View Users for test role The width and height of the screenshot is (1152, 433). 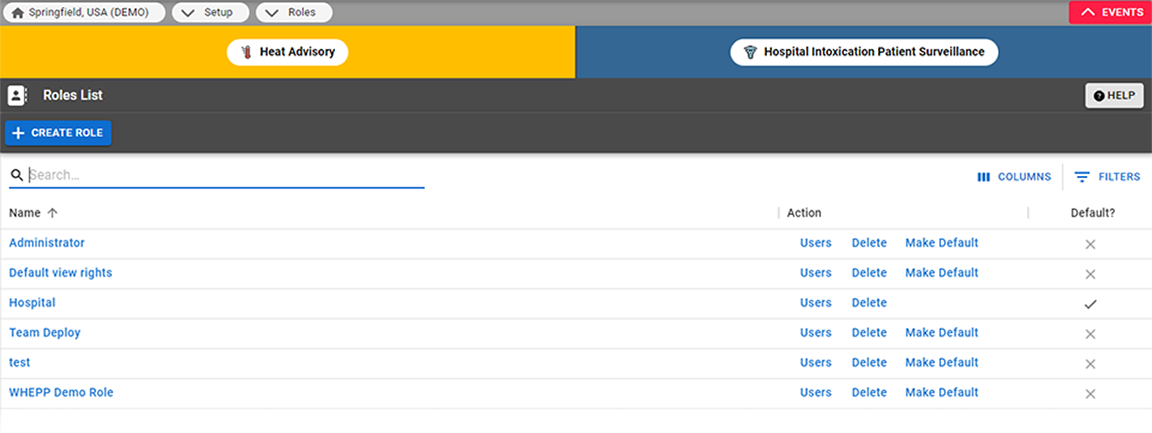pos(816,362)
